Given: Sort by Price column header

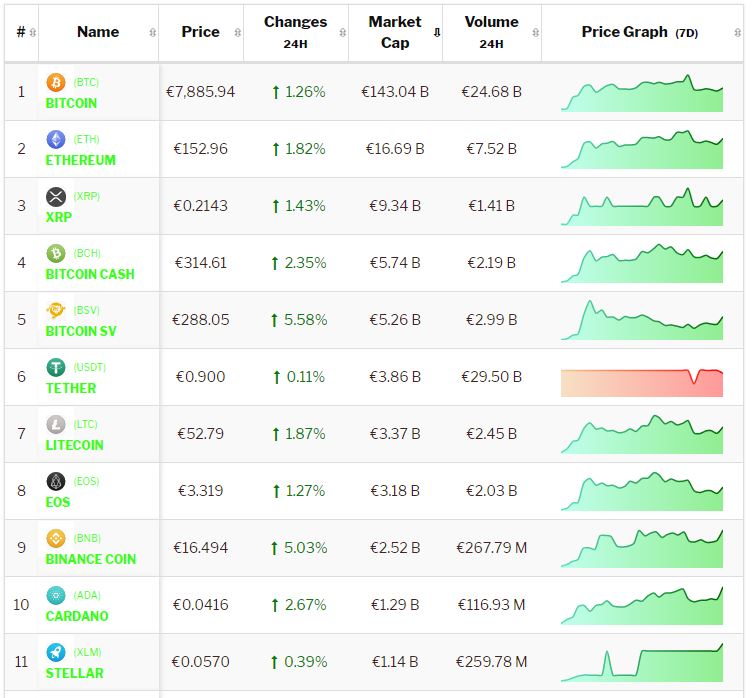Looking at the screenshot, I should 200,32.
